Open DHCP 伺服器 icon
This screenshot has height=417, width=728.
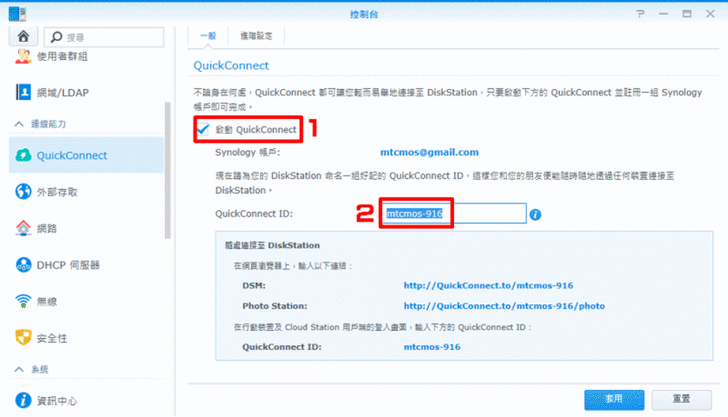pos(23,265)
